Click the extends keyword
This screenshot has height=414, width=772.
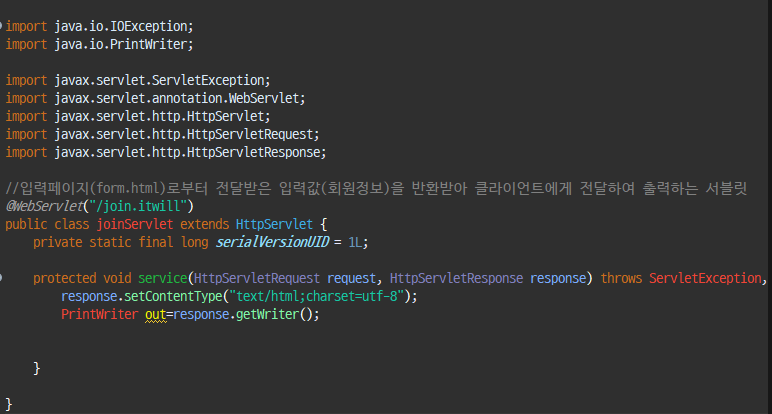[204, 224]
